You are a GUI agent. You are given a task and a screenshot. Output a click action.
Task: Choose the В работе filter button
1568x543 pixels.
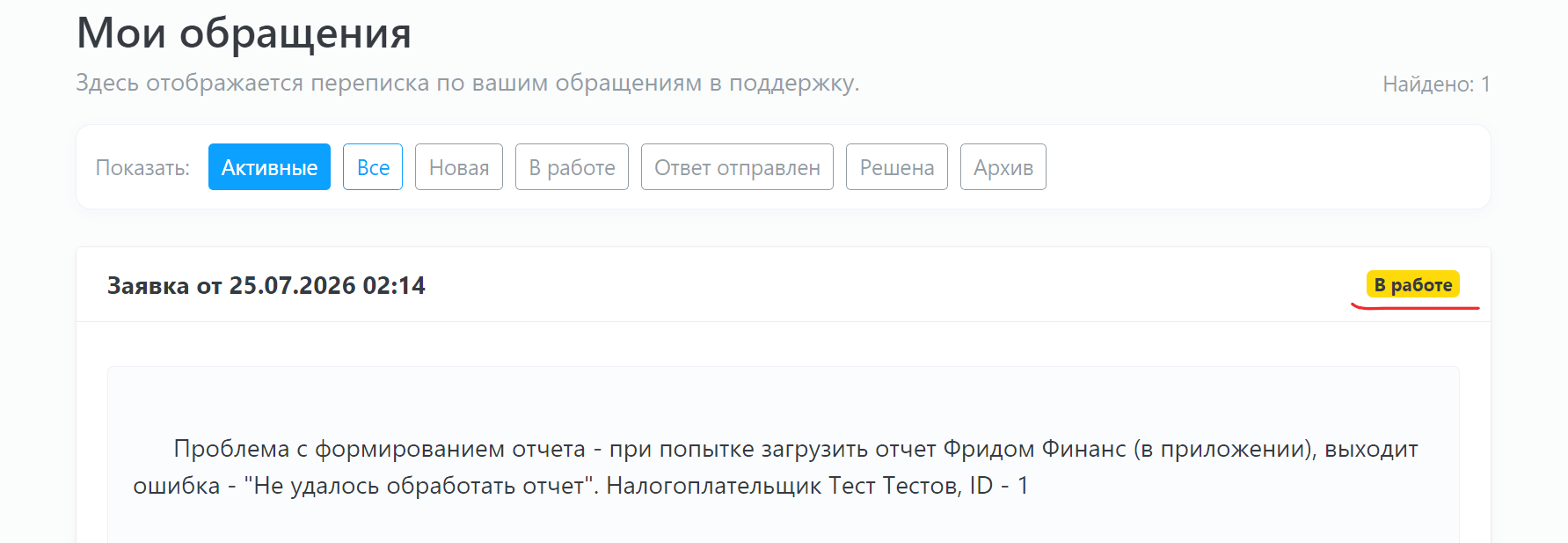click(x=572, y=167)
